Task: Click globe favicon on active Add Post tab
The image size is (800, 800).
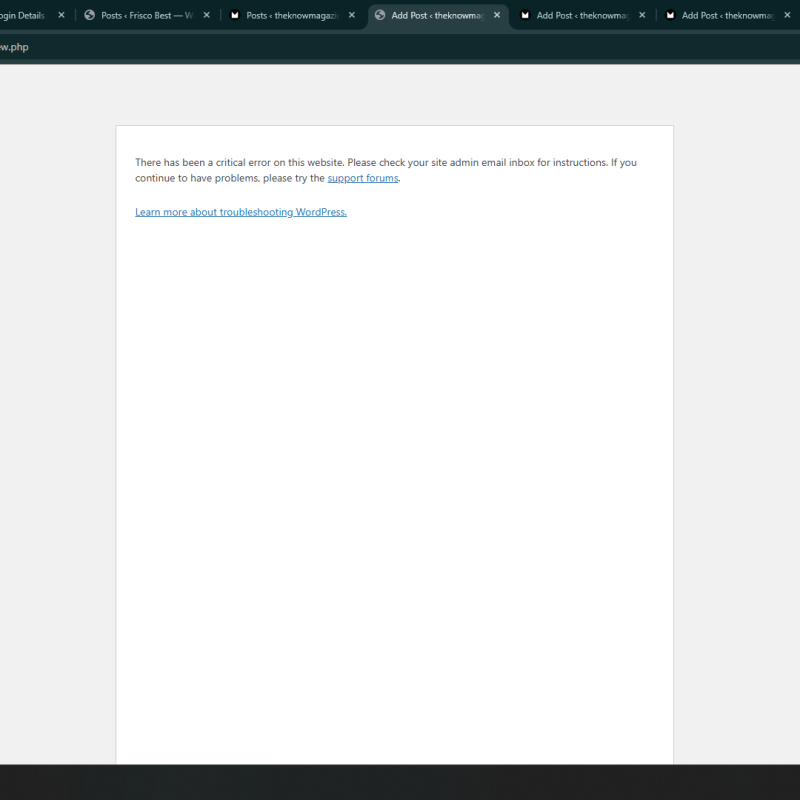Action: tap(380, 16)
